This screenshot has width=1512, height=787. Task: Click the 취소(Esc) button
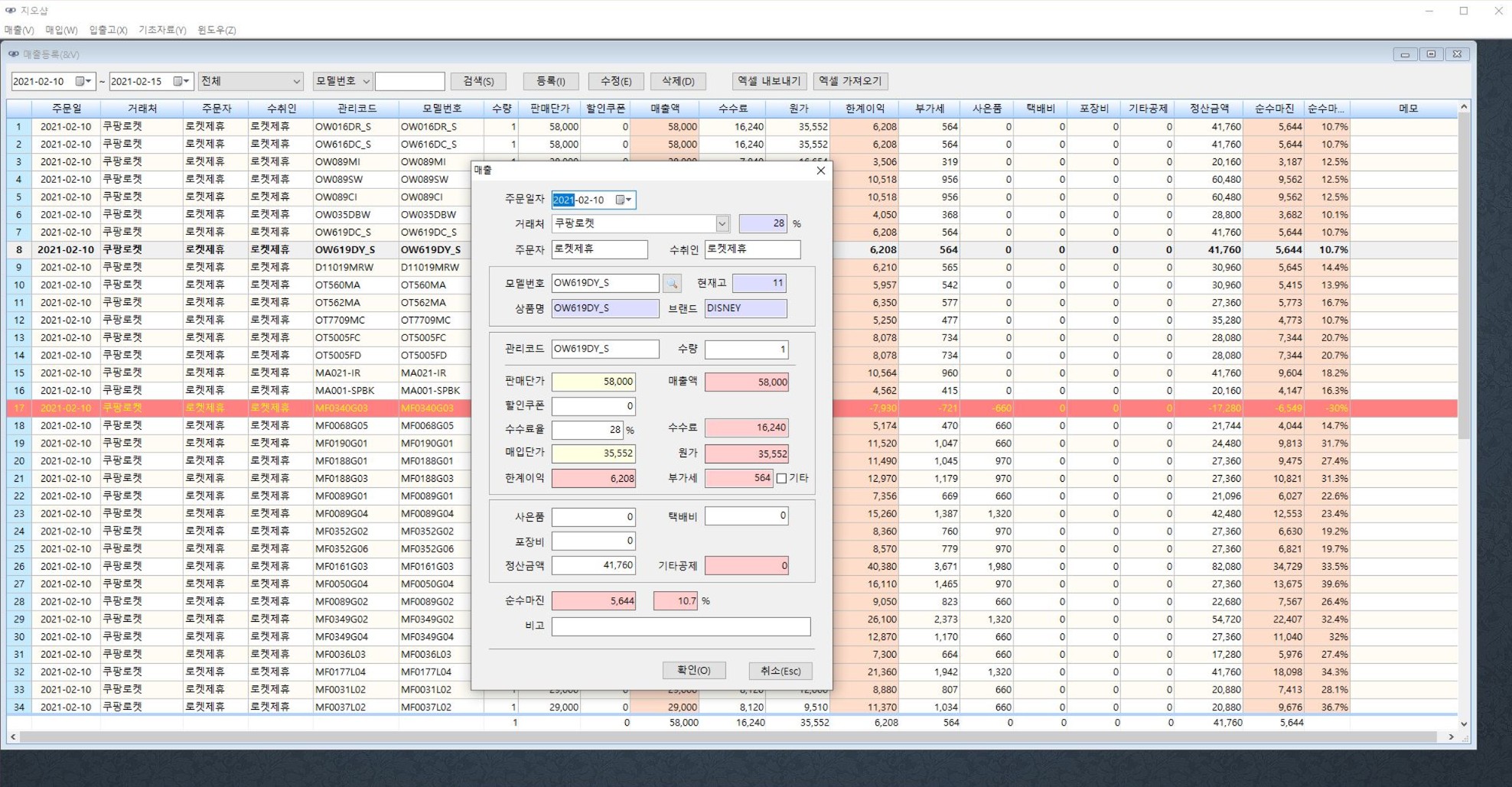(780, 671)
